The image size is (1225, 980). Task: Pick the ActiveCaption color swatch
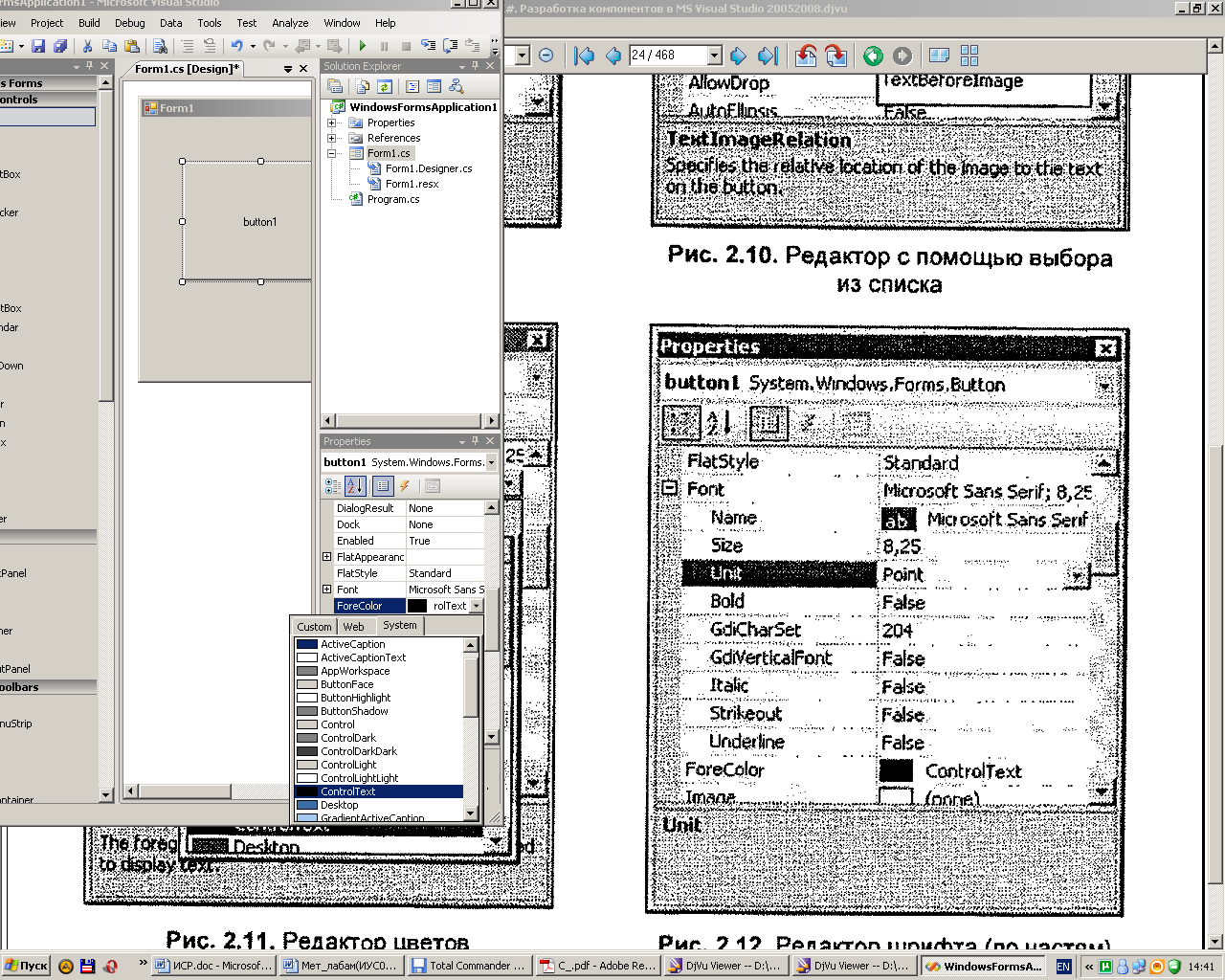pyautogui.click(x=307, y=644)
